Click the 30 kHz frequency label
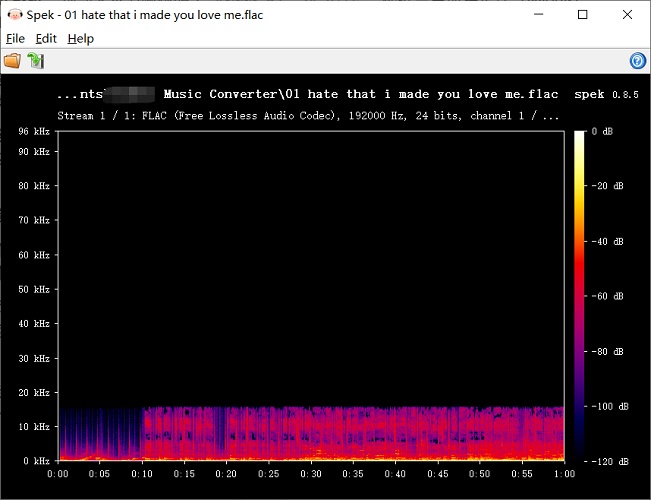Image resolution: width=651 pixels, height=500 pixels. pos(34,358)
